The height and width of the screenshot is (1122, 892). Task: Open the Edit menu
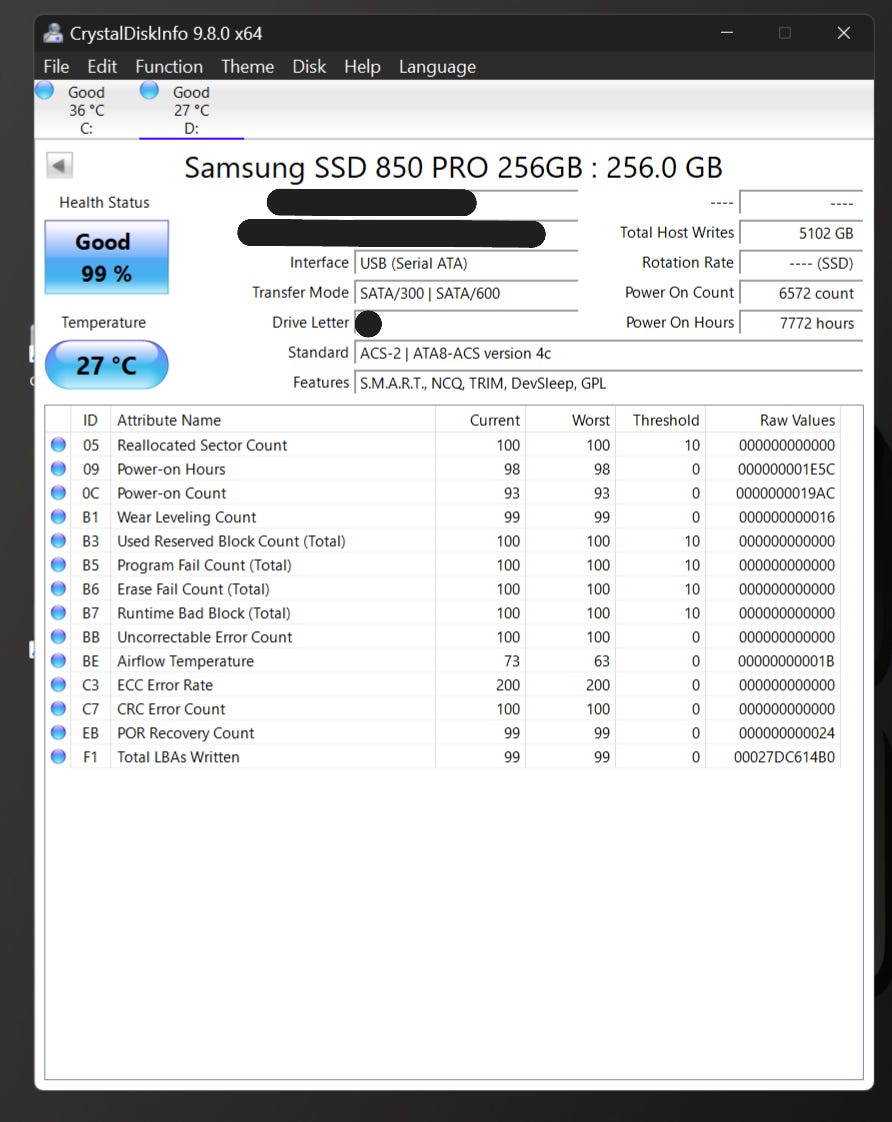(102, 67)
